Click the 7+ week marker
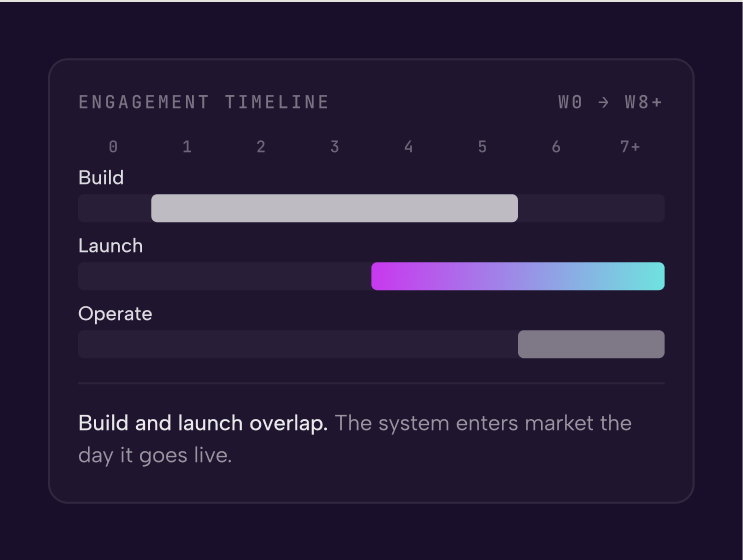The width and height of the screenshot is (743, 560). pos(630,147)
